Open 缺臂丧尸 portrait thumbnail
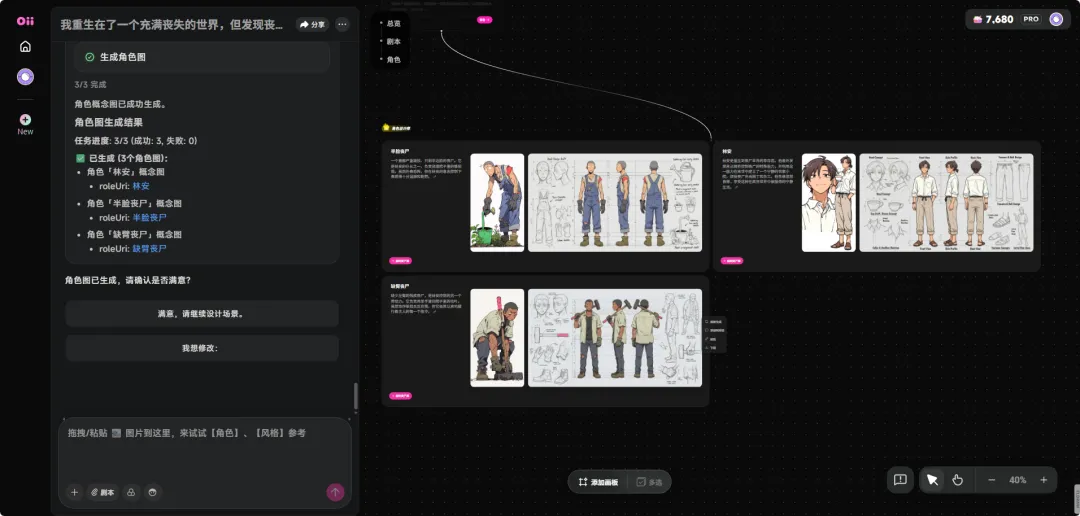This screenshot has width=1080, height=516. (x=497, y=338)
